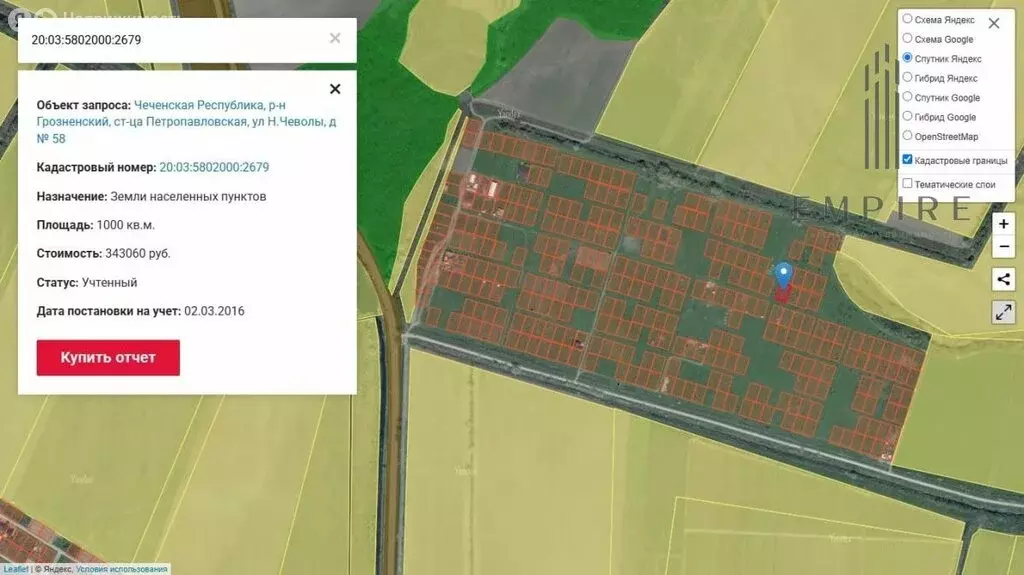The width and height of the screenshot is (1024, 575).
Task: Uncheck Кадастровые границы overlay
Action: point(907,160)
